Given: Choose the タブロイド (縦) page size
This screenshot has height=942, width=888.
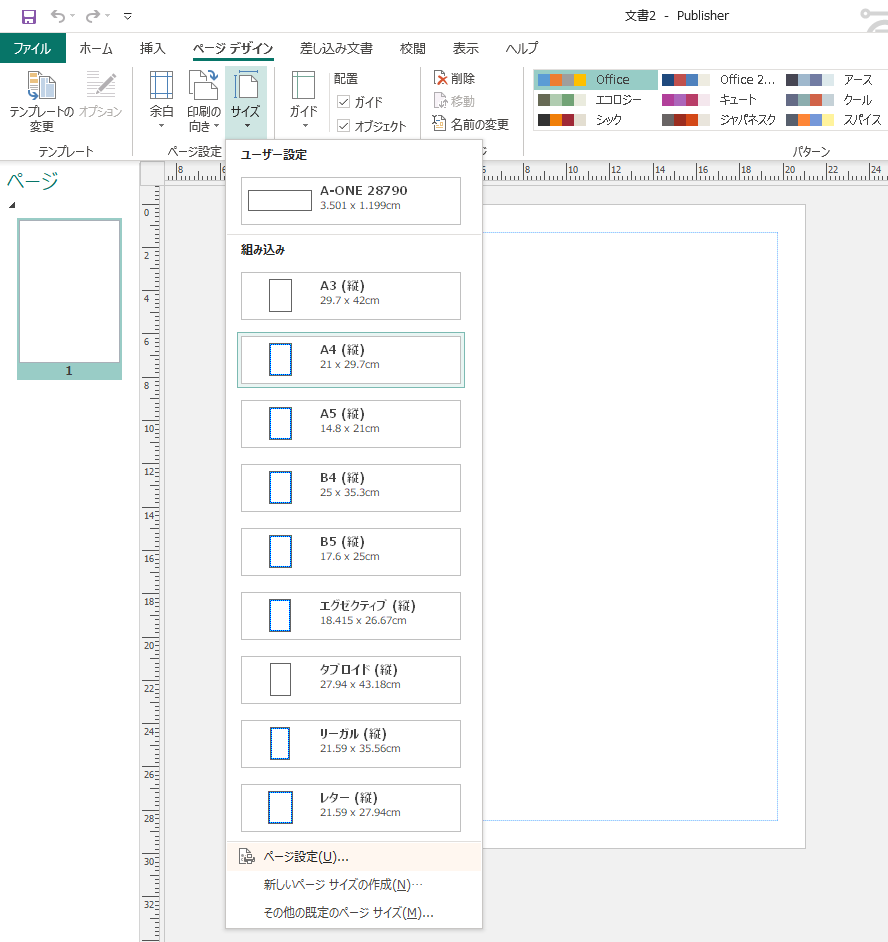Looking at the screenshot, I should pos(351,679).
